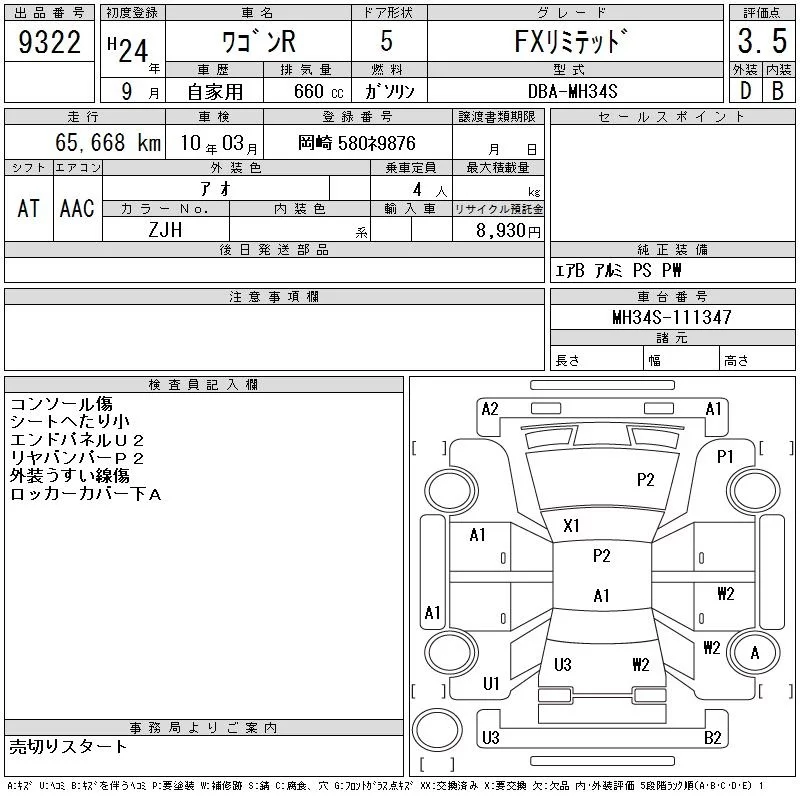
Task: Select fuel type ガソリン
Action: [389, 91]
